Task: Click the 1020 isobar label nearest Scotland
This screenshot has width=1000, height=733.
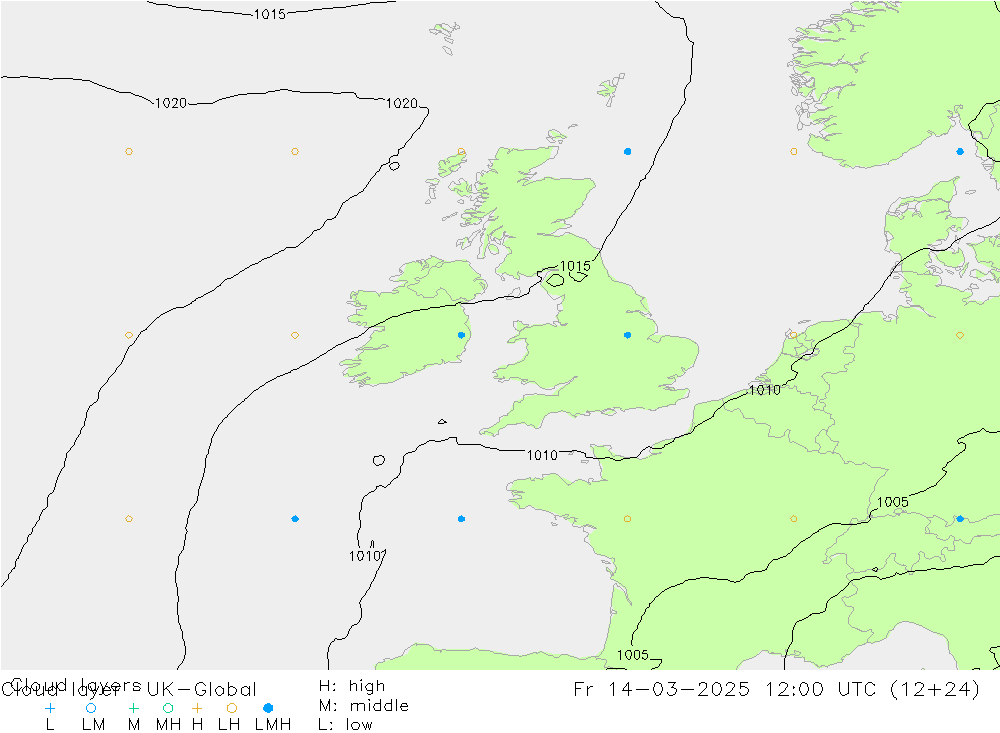Action: point(402,103)
